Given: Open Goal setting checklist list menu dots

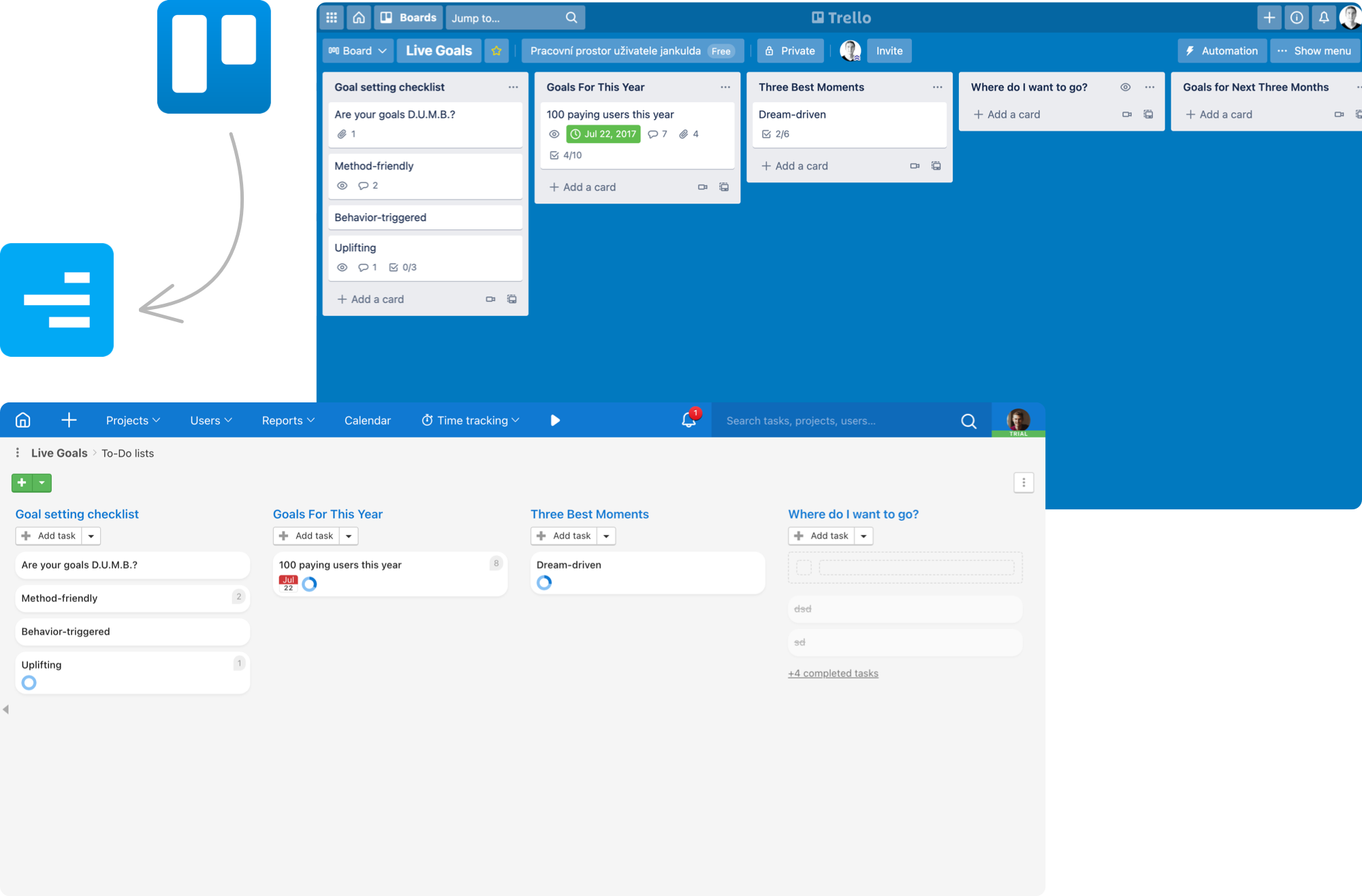Looking at the screenshot, I should [513, 87].
